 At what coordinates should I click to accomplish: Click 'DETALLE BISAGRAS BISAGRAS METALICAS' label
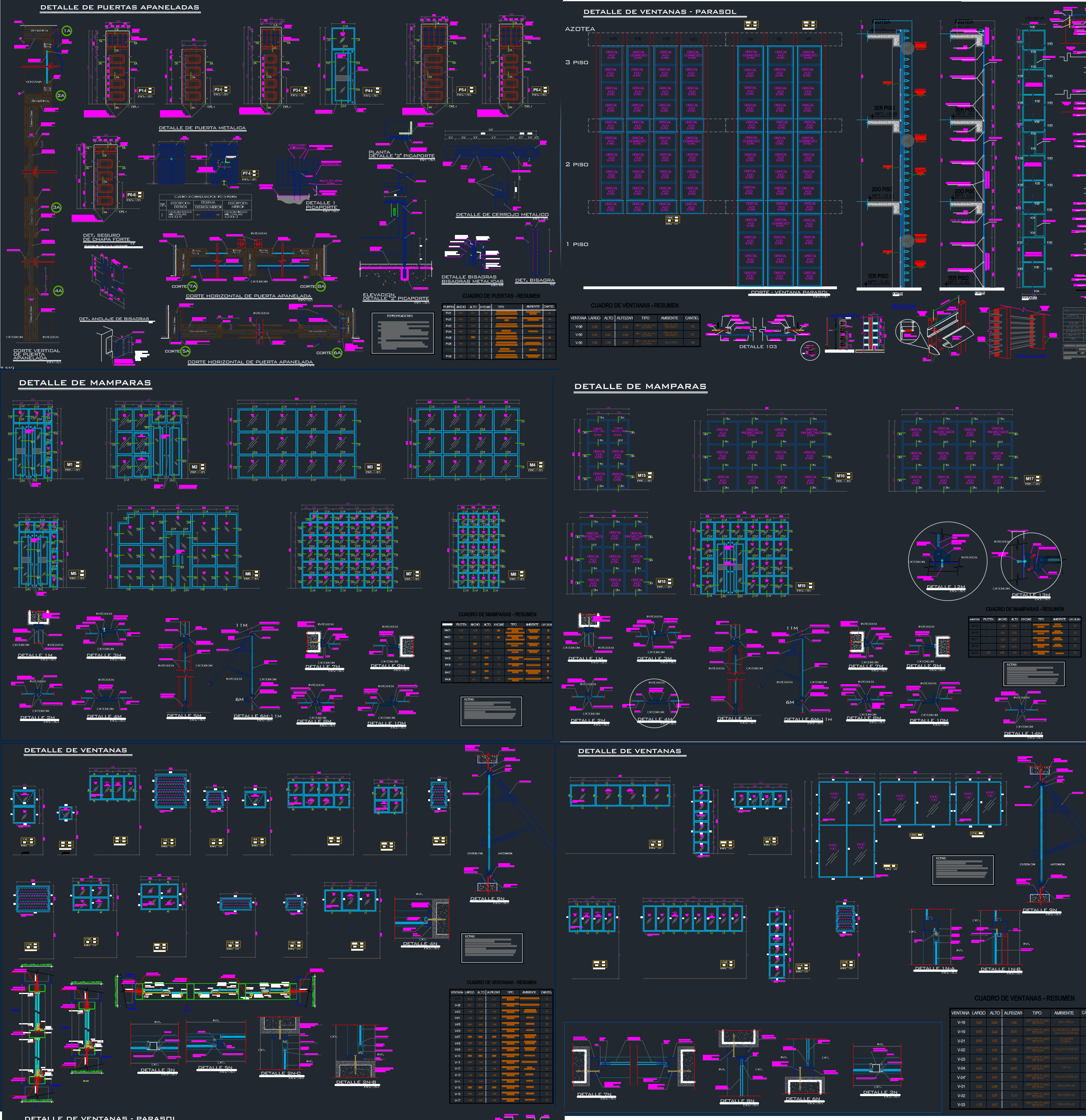coord(472,279)
